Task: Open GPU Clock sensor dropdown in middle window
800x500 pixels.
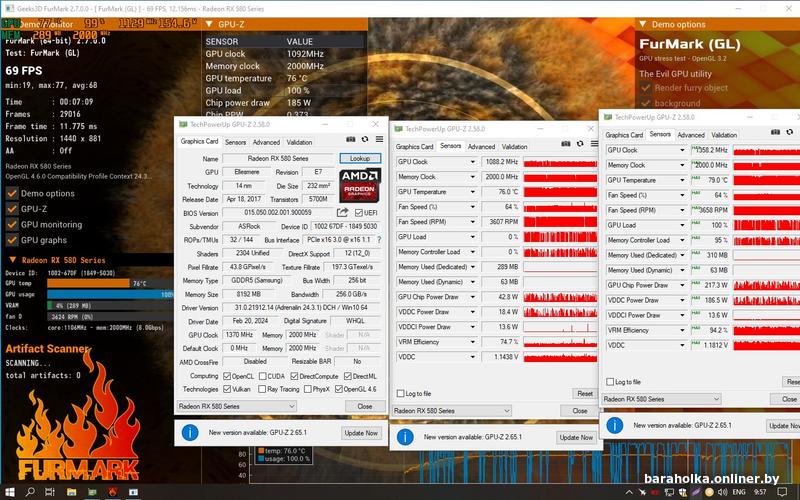Action: coord(473,162)
